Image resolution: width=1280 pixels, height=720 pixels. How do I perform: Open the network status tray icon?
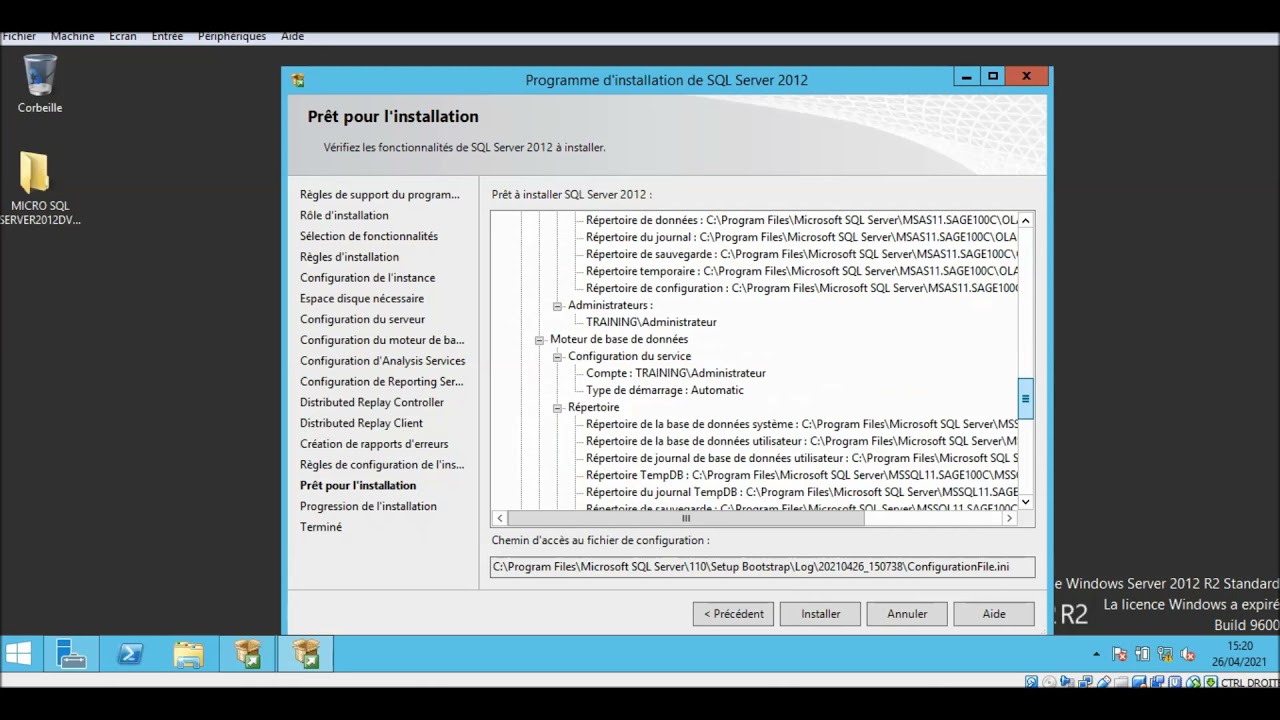[x=1165, y=655]
